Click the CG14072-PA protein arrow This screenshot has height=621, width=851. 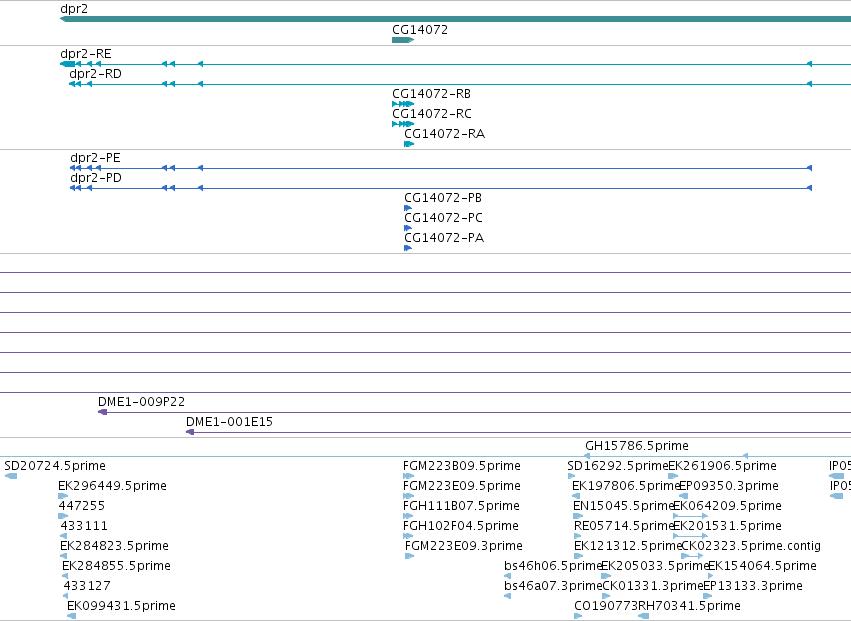pos(408,248)
